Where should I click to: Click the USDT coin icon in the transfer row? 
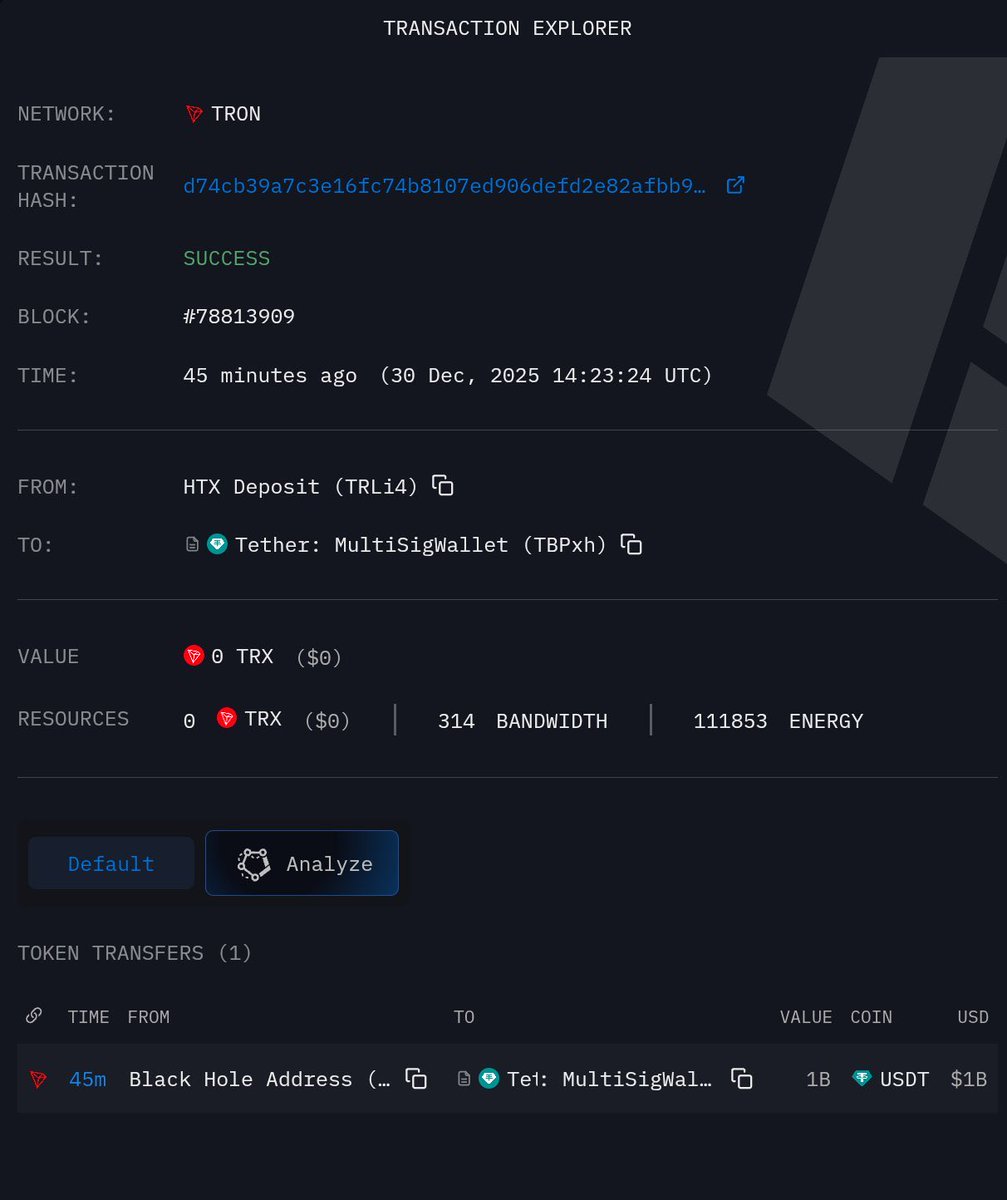point(861,1078)
